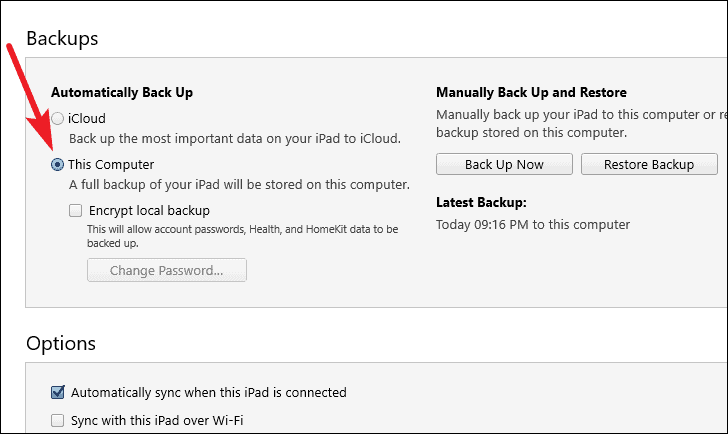Click the Backups section heading
The width and height of the screenshot is (728, 434).
(x=62, y=39)
